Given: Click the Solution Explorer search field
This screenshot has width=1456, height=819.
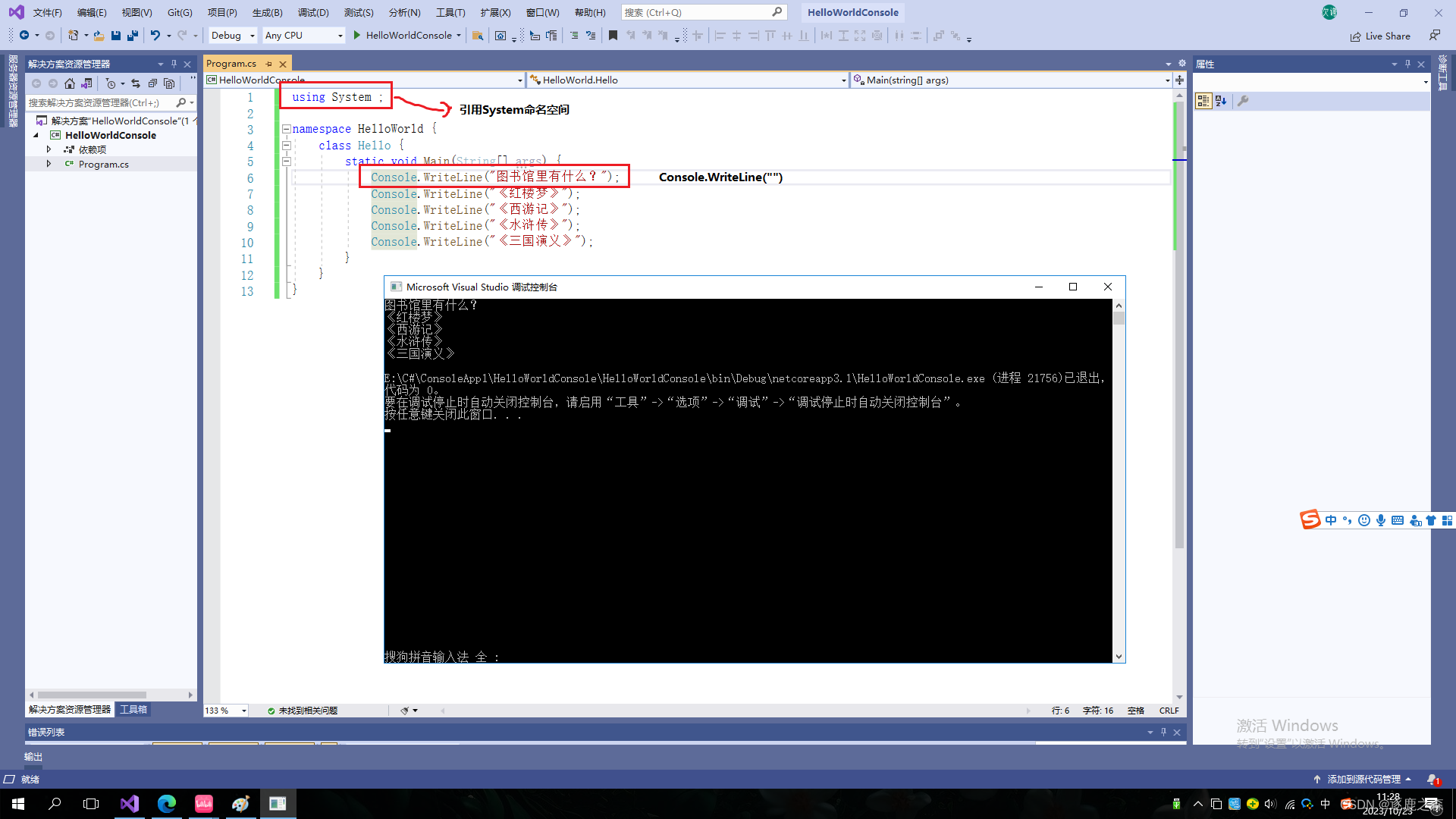Looking at the screenshot, I should point(111,102).
